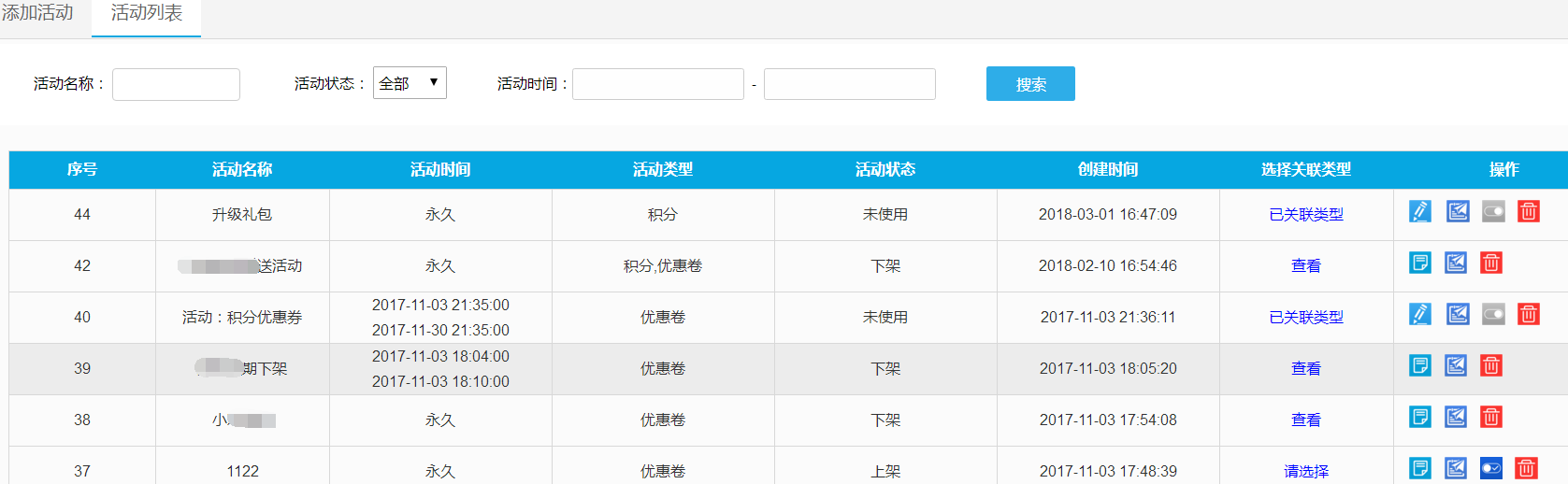
Task: Open the 活动状态 dropdown showing 全部
Action: [410, 83]
